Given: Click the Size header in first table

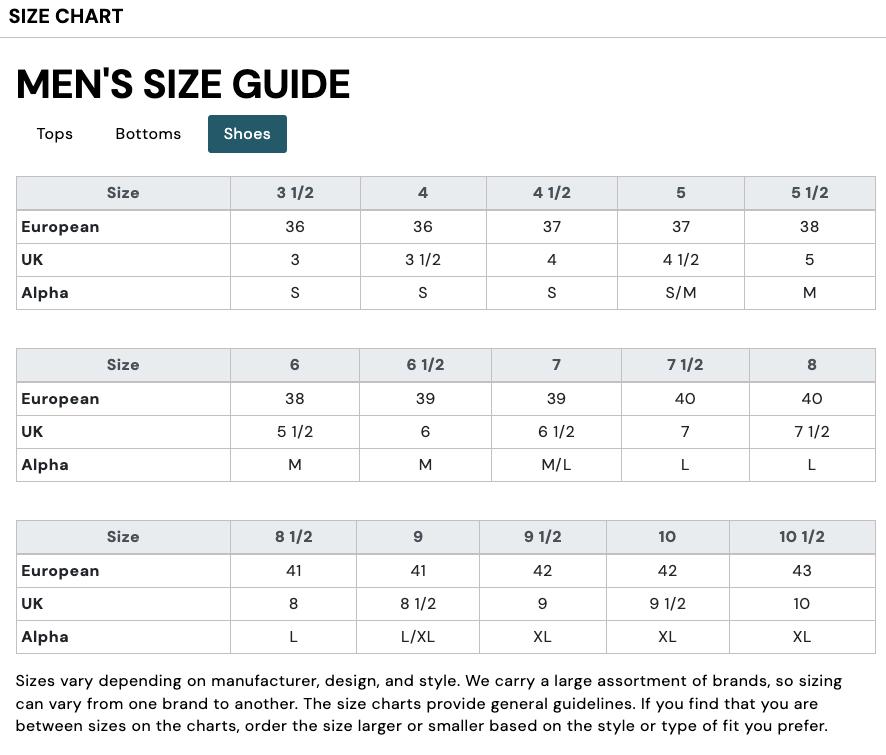Looking at the screenshot, I should [x=123, y=193].
